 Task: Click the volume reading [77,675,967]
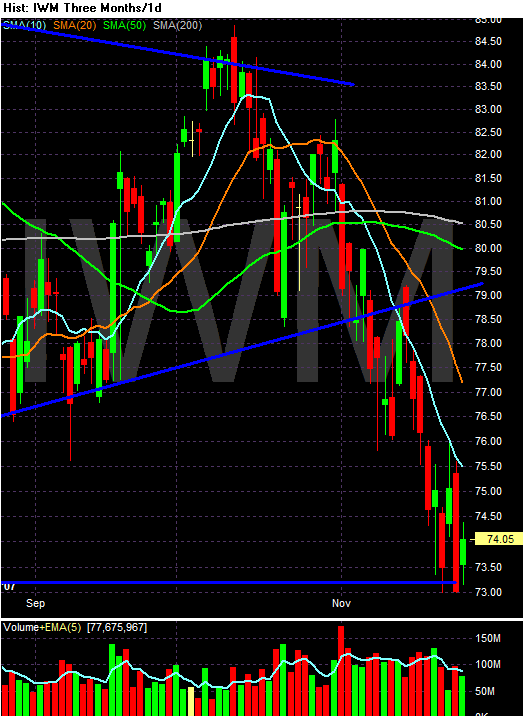coord(117,628)
